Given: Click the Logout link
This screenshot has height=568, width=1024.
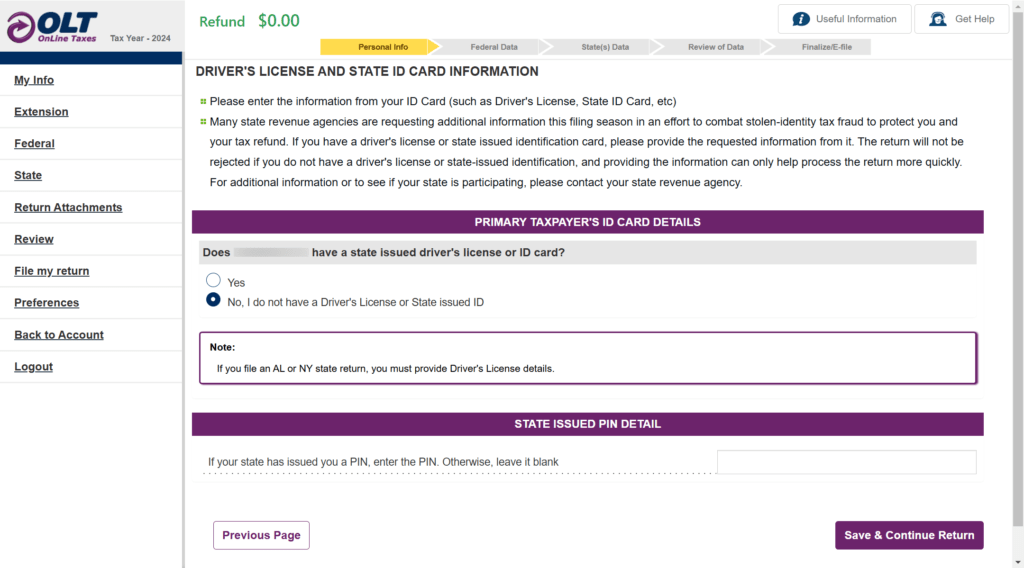Looking at the screenshot, I should coord(33,366).
